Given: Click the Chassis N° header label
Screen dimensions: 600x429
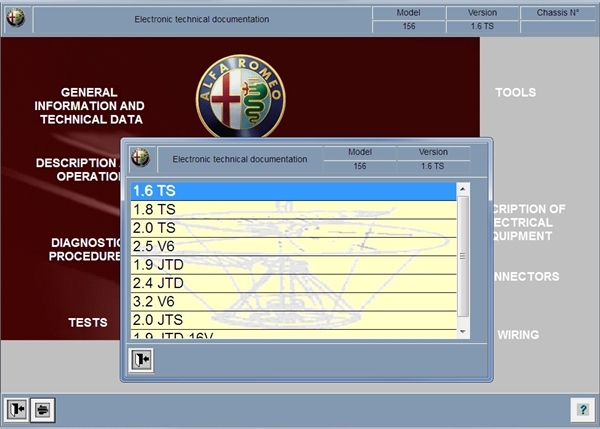Looking at the screenshot, I should click(x=558, y=13).
